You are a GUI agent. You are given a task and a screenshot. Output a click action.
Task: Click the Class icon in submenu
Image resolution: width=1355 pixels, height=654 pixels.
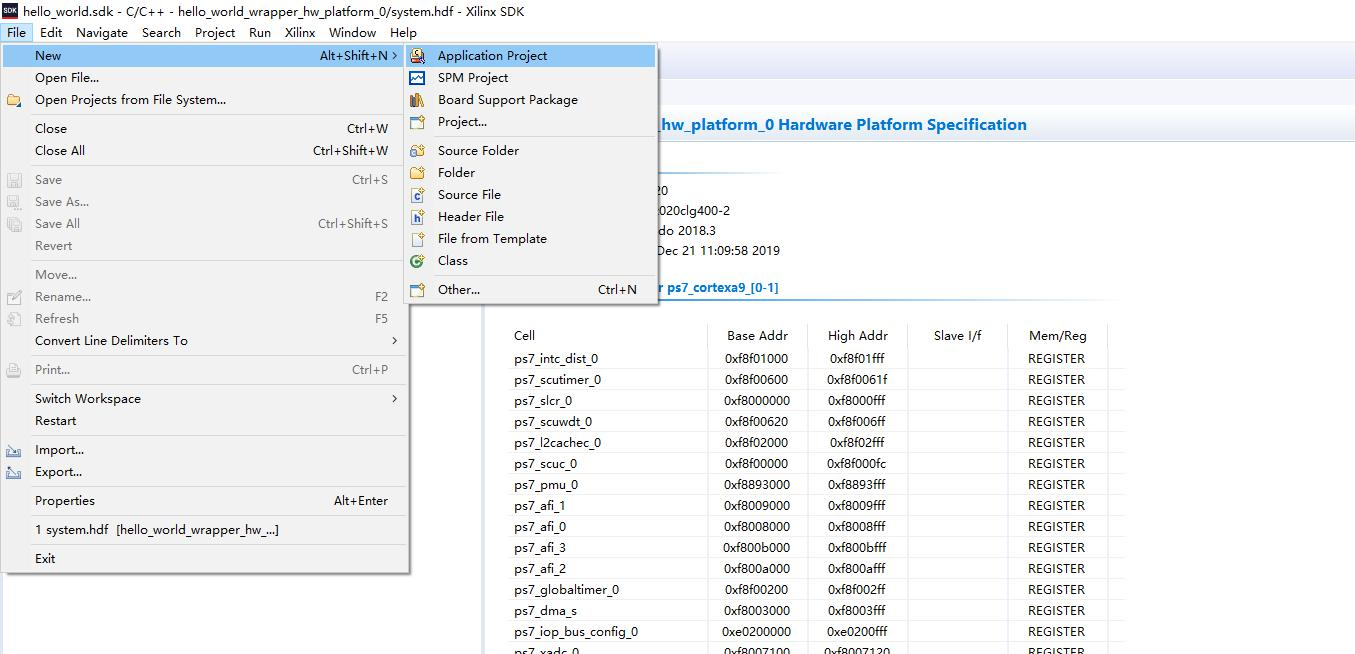pos(417,261)
